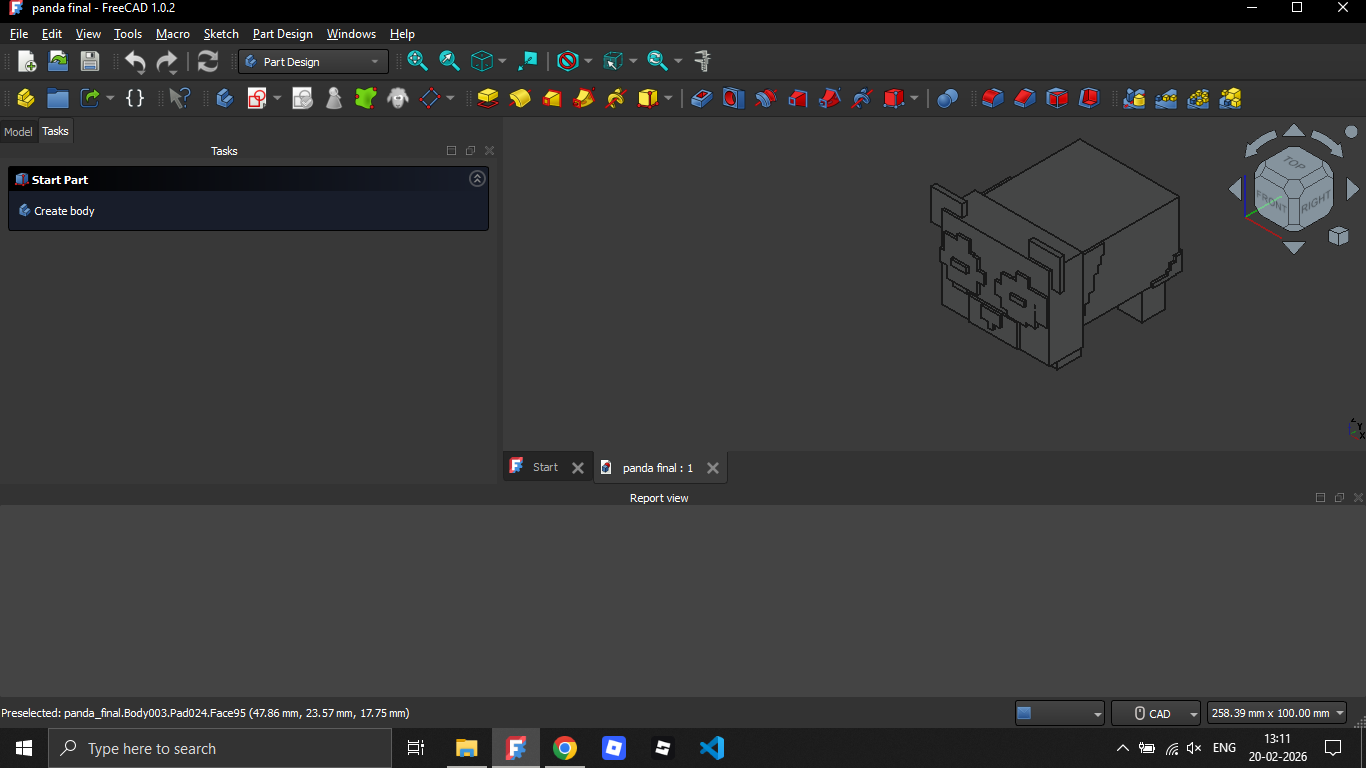The height and width of the screenshot is (768, 1366).
Task: Select the Subtractive Loft tool
Action: 798,98
